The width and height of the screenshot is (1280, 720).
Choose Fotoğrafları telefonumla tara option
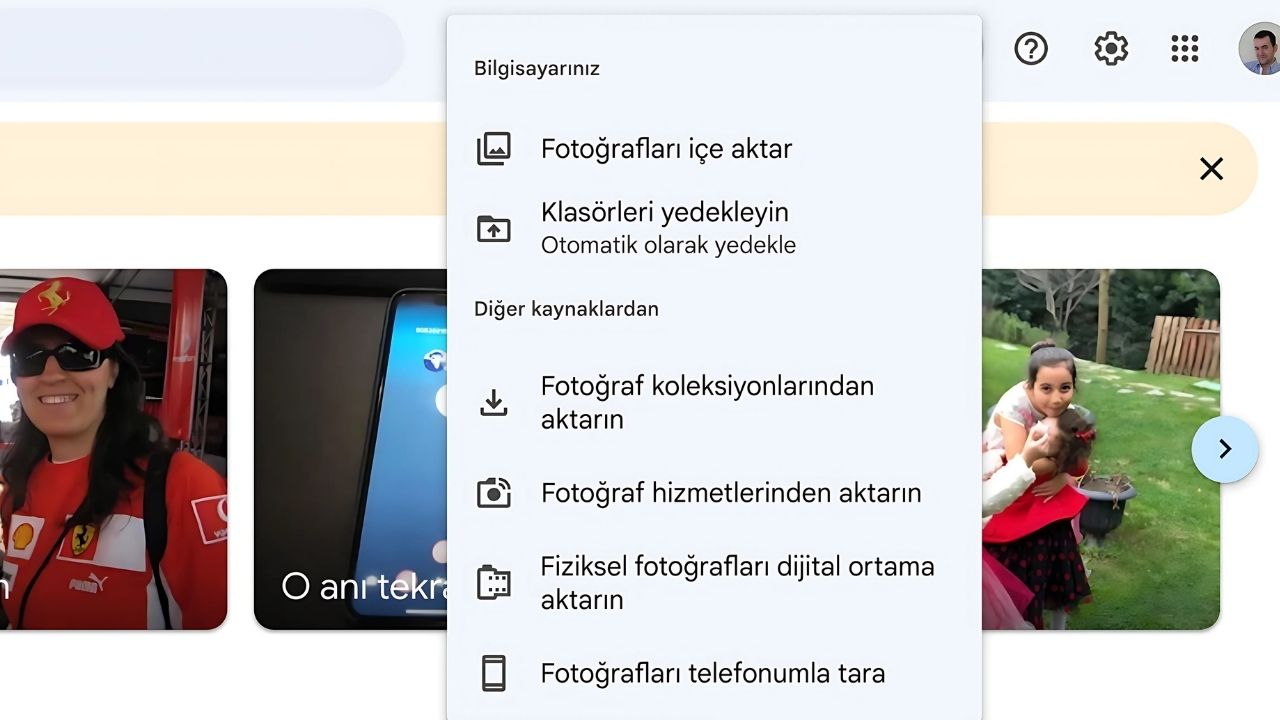(714, 674)
